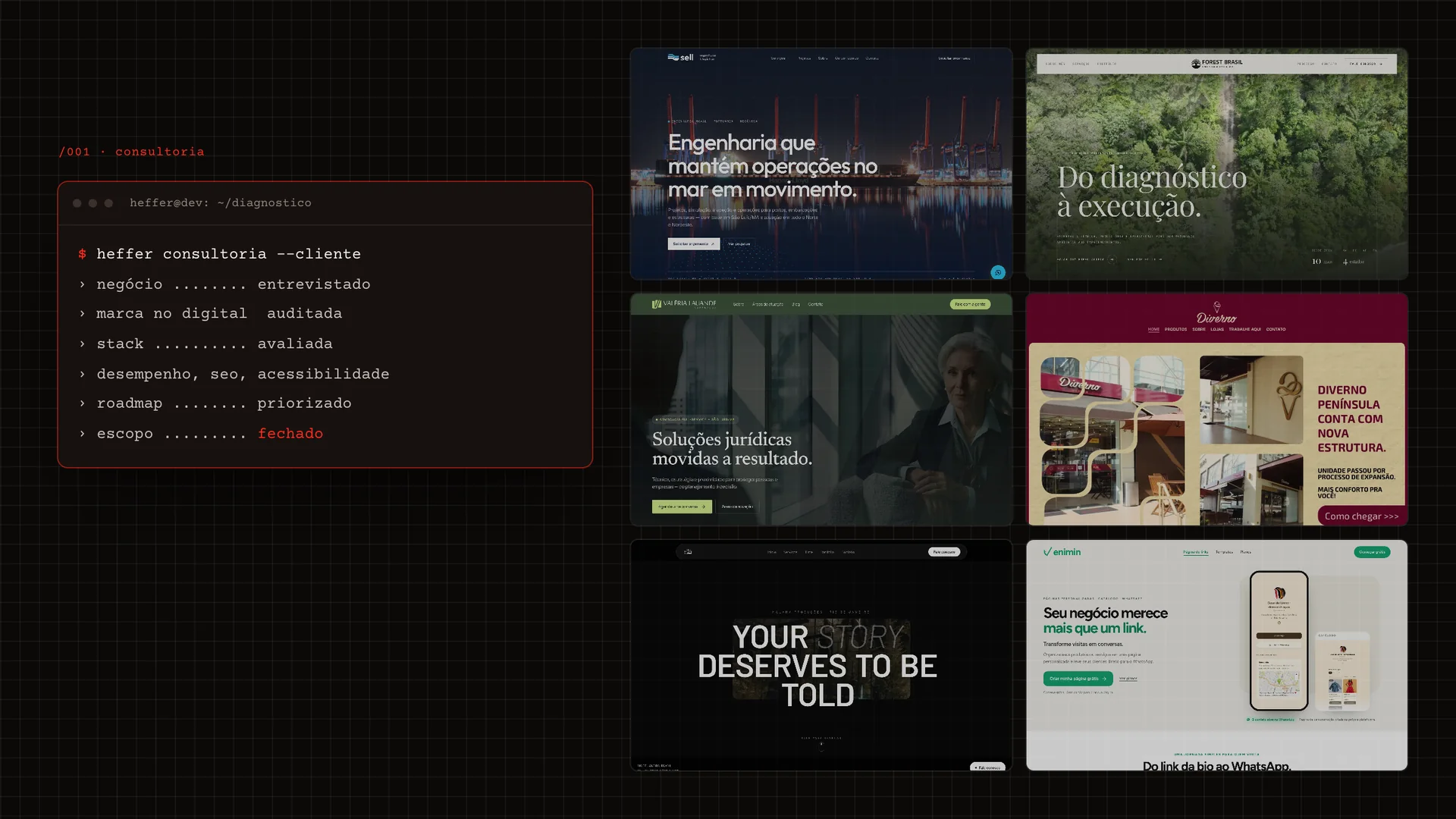
Task: Open the Forest Brasil site thumbnail
Action: click(1217, 164)
